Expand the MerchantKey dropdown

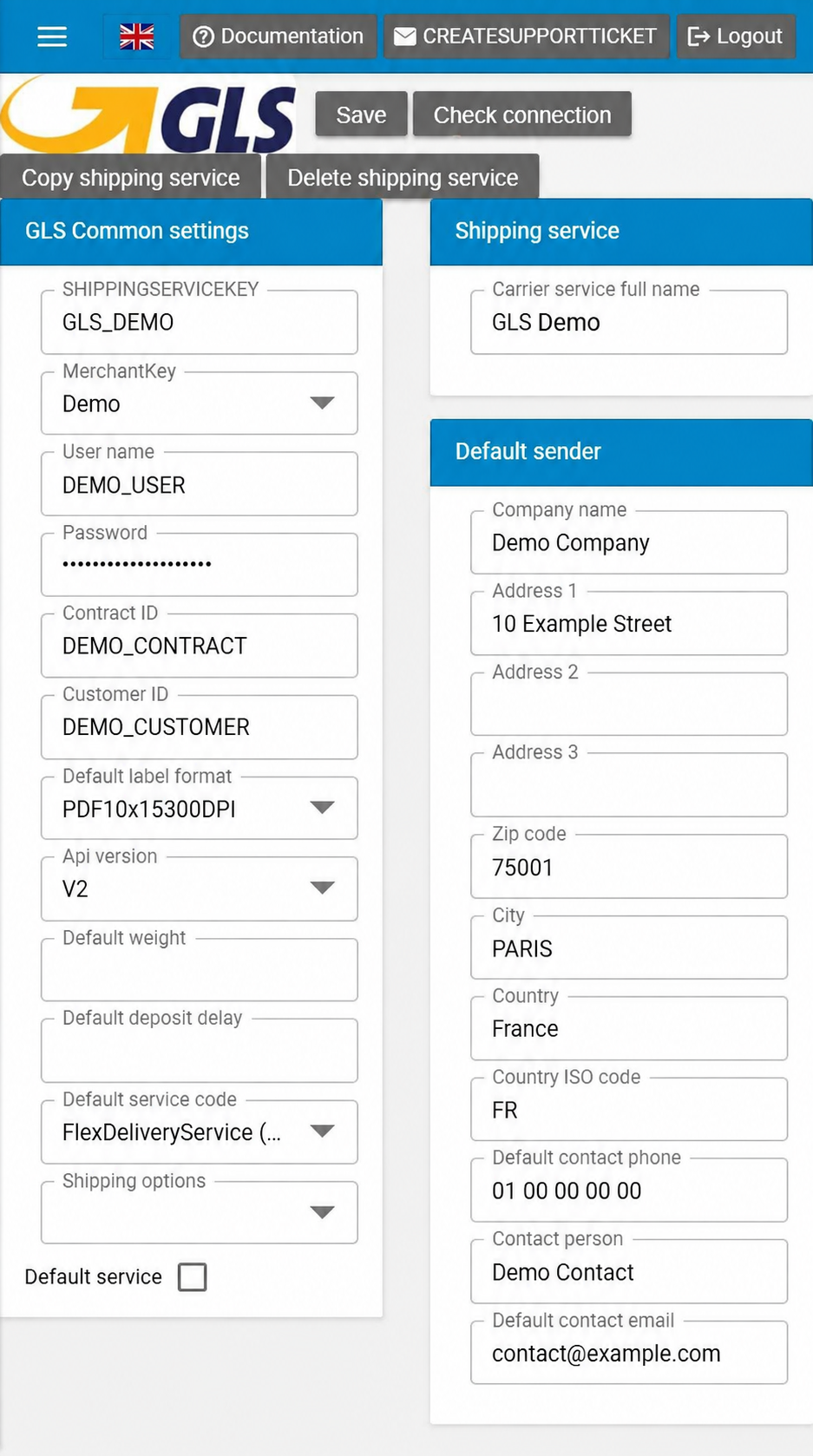(200, 403)
